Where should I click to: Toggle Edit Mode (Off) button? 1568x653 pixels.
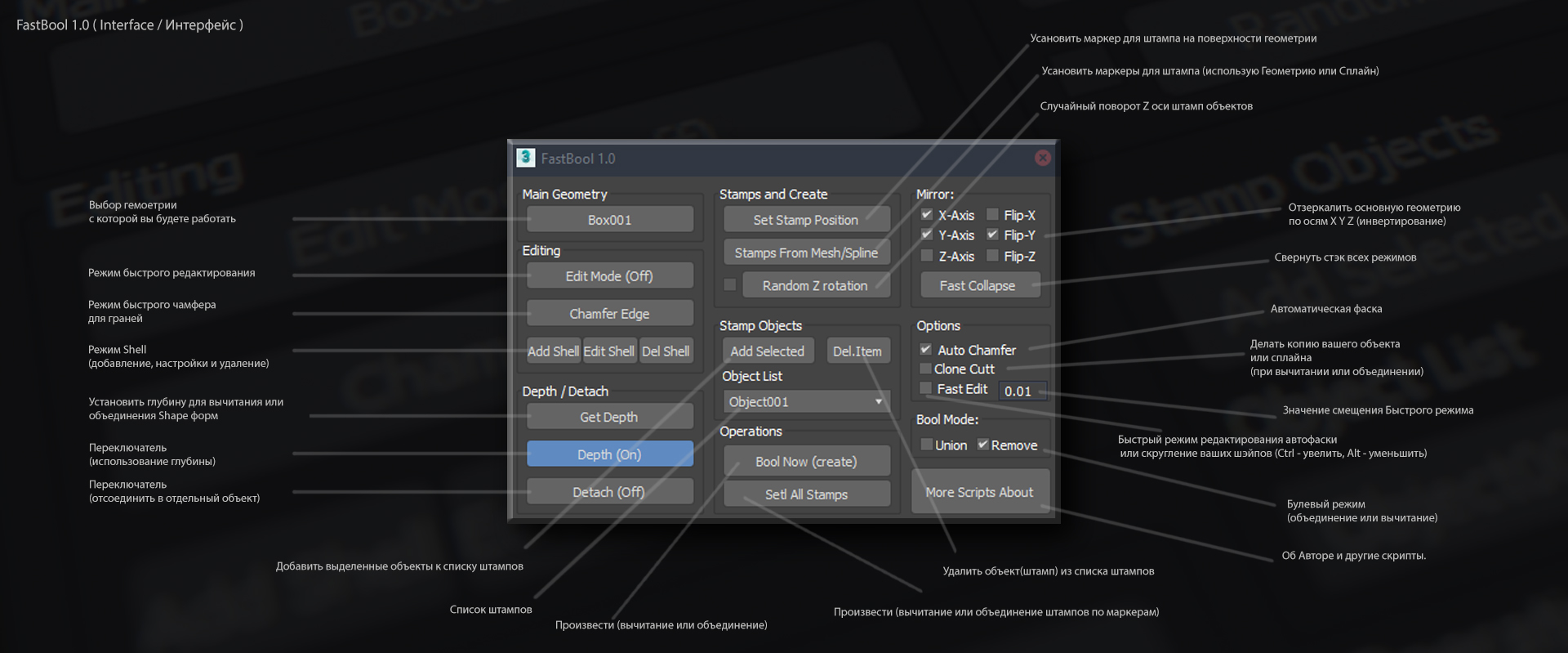(x=610, y=275)
